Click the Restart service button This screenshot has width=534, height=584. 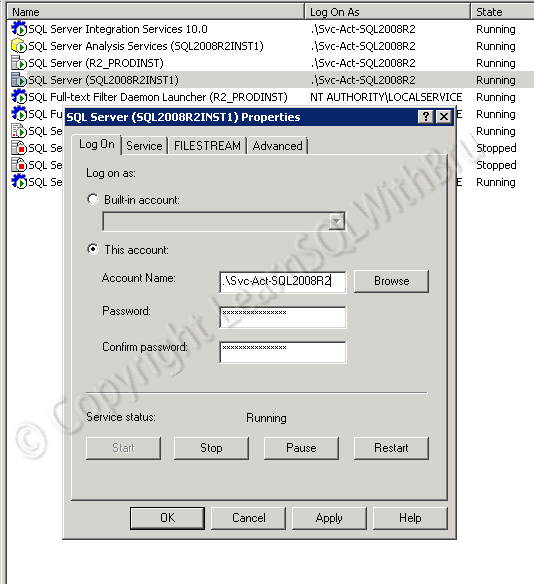(391, 448)
